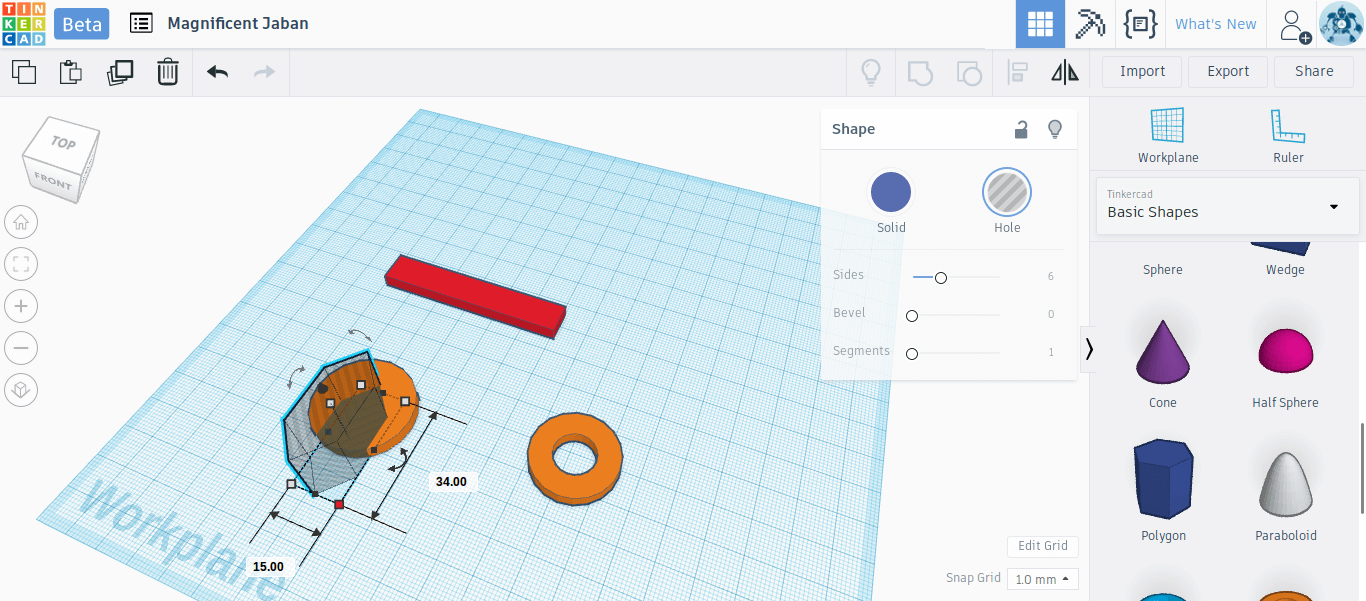Click the Edit Grid button
The height and width of the screenshot is (601, 1366).
click(1042, 546)
